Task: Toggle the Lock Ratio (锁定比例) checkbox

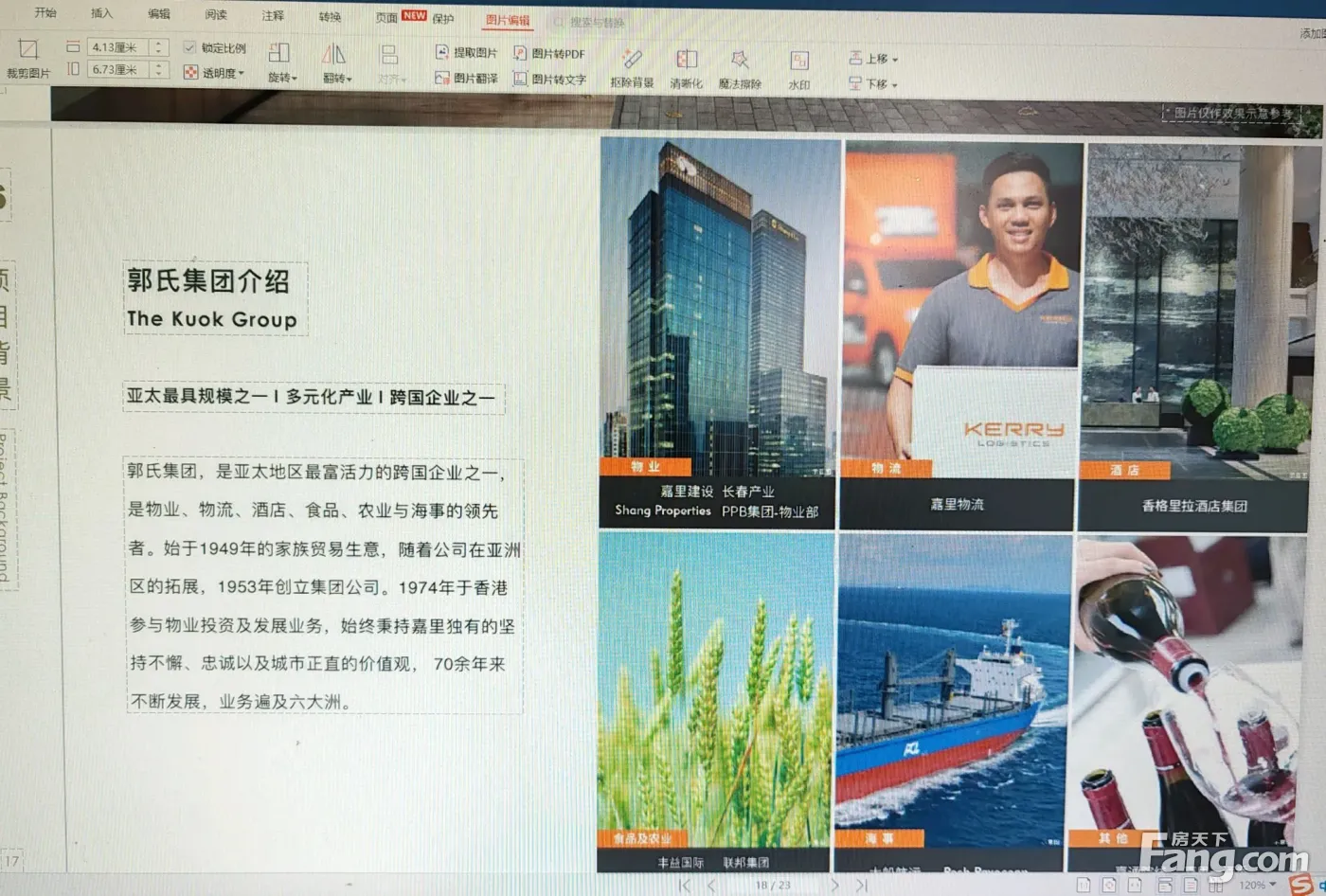Action: tap(190, 47)
